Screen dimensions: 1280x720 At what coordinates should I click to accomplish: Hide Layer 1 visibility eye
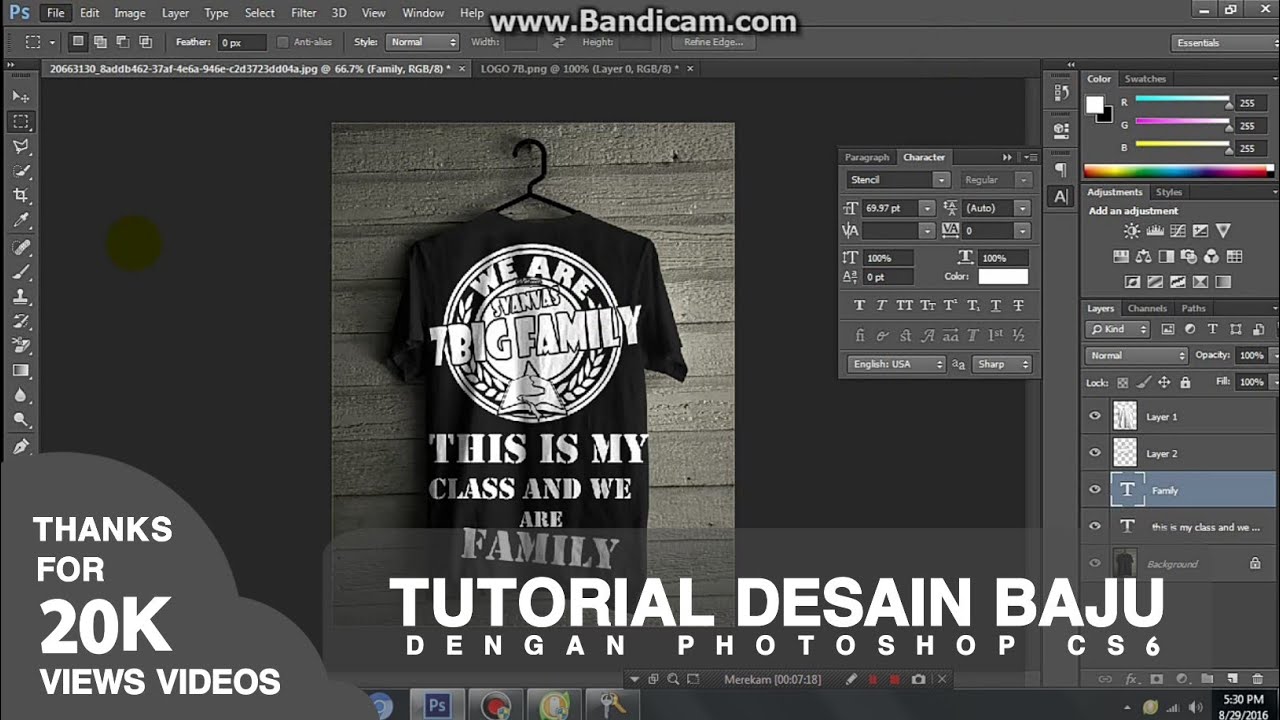point(1095,416)
